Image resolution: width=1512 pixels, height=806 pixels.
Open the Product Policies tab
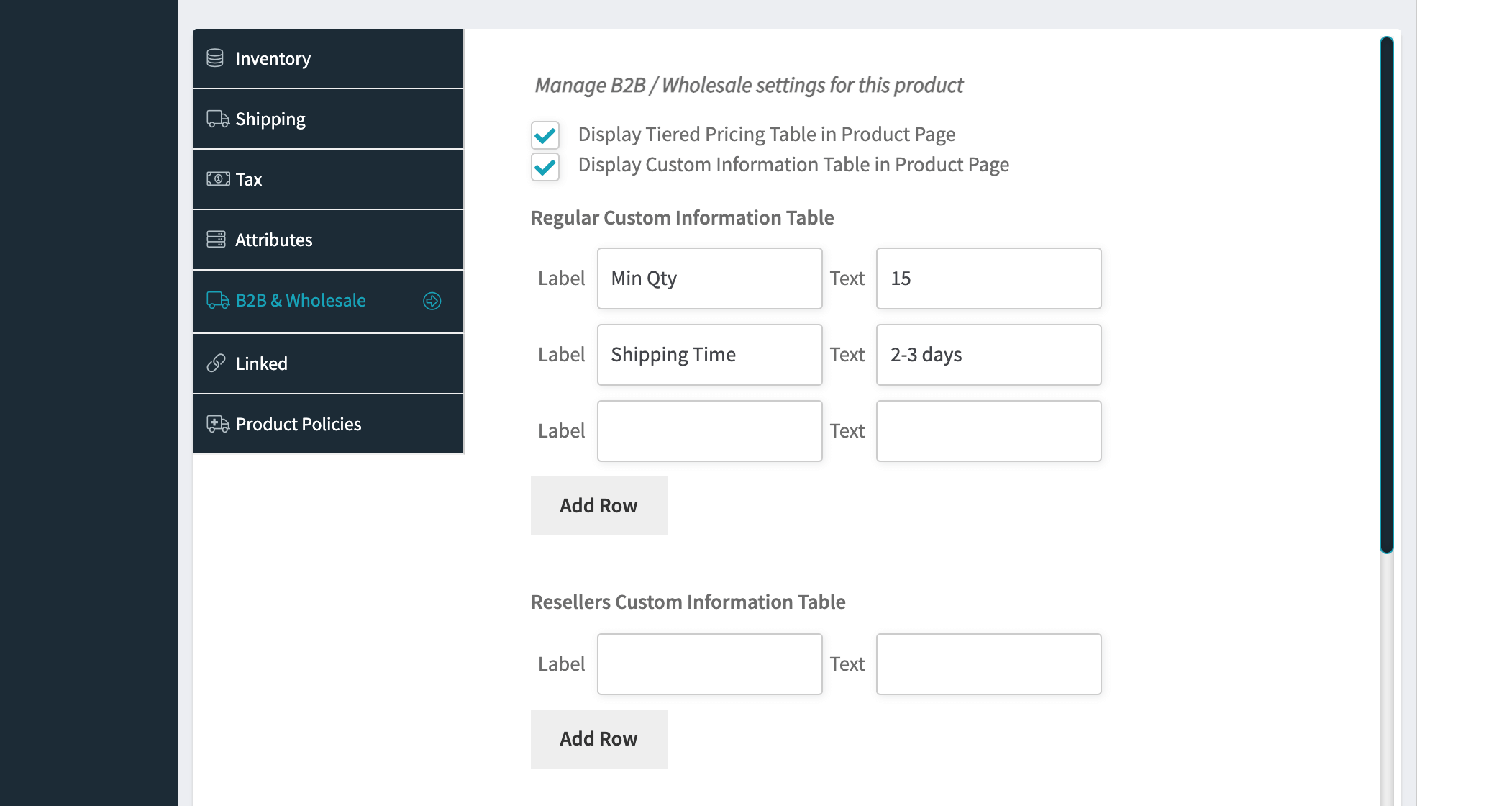[328, 424]
